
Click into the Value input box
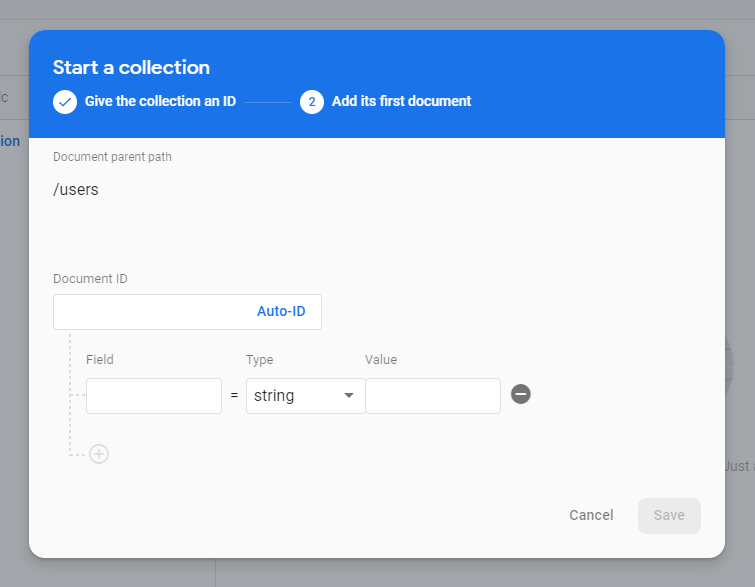coord(432,396)
